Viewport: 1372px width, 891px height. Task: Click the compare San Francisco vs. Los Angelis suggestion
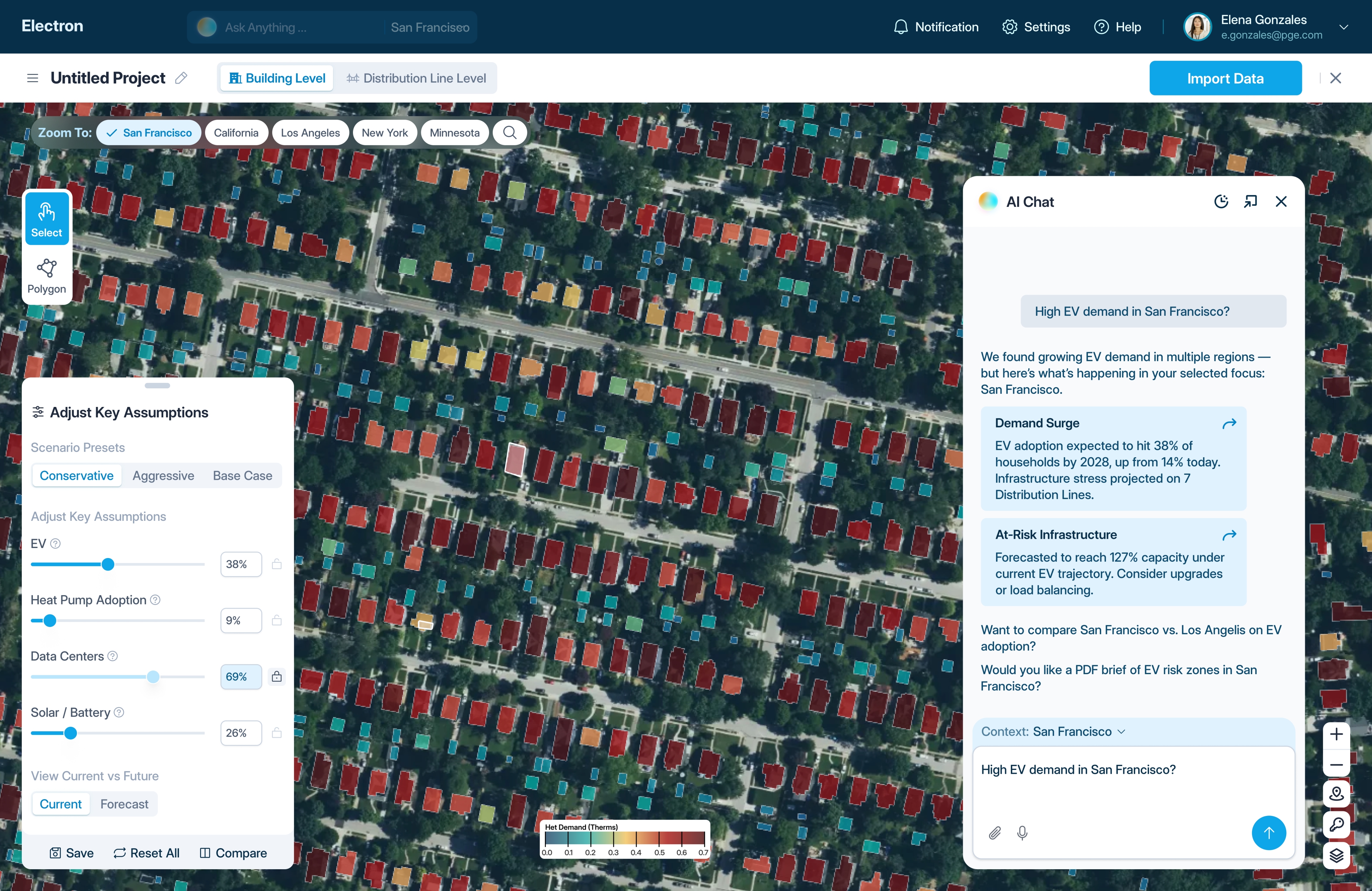pyautogui.click(x=1131, y=638)
